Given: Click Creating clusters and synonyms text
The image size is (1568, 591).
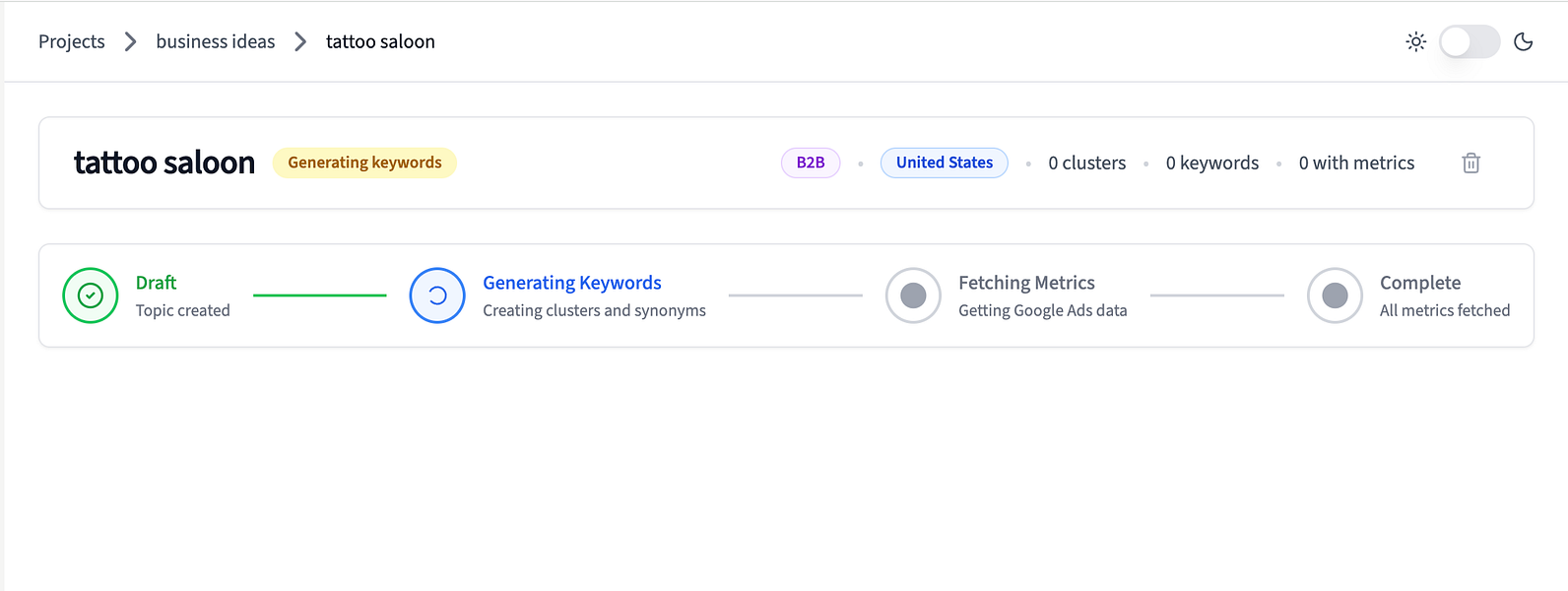Looking at the screenshot, I should [594, 310].
